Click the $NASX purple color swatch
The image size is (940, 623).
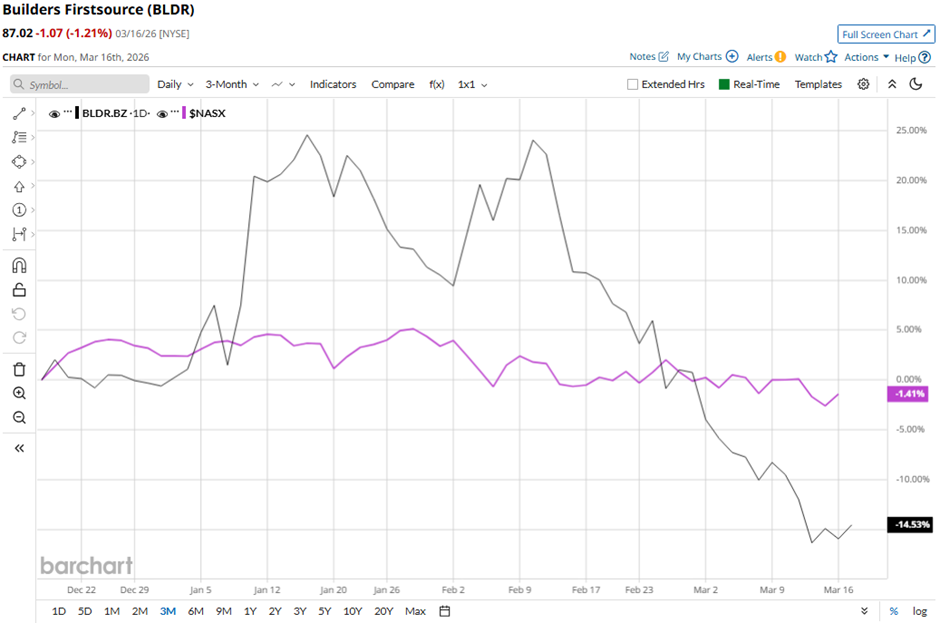pos(183,113)
